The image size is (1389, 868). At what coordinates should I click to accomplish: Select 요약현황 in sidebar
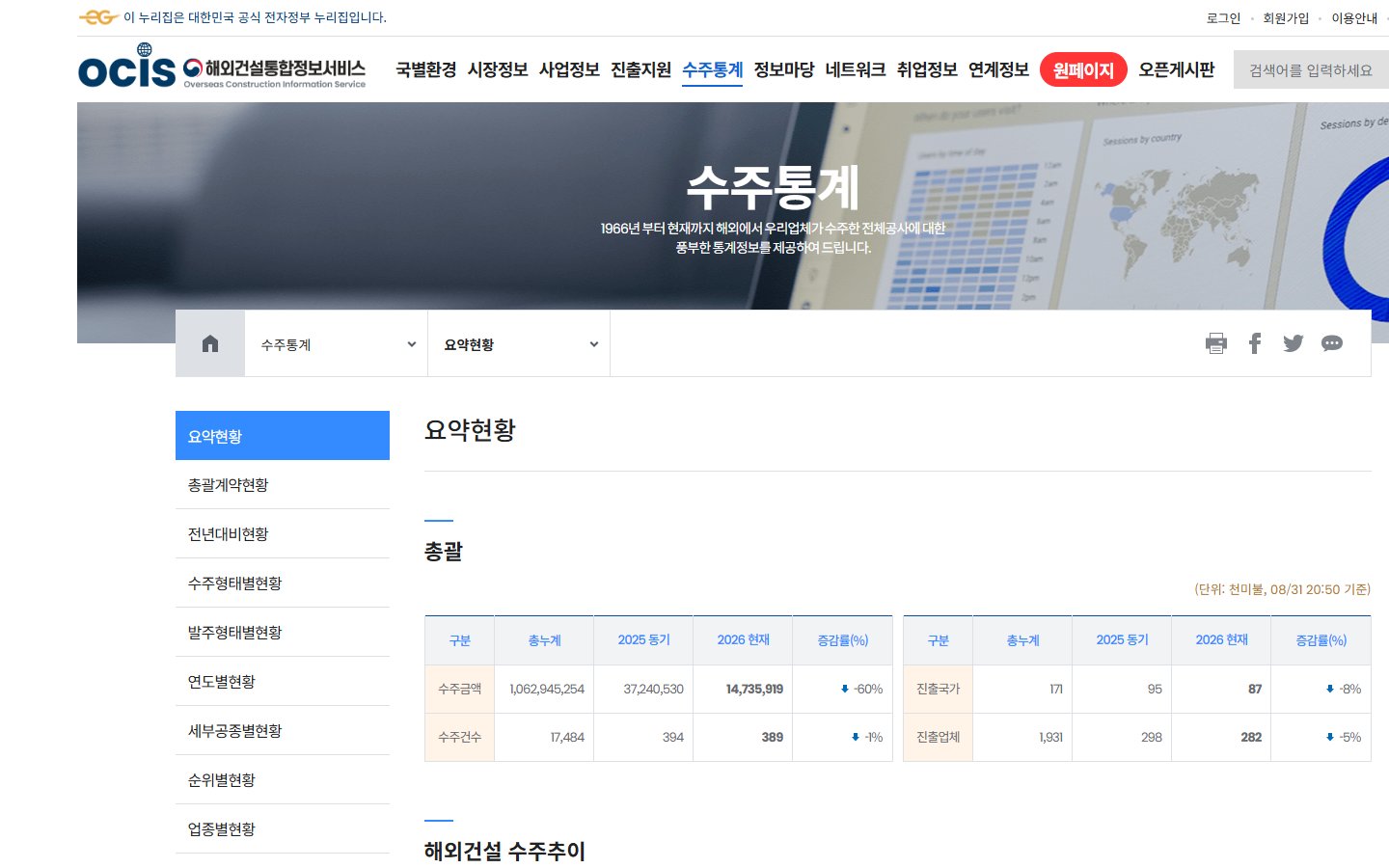coord(283,436)
